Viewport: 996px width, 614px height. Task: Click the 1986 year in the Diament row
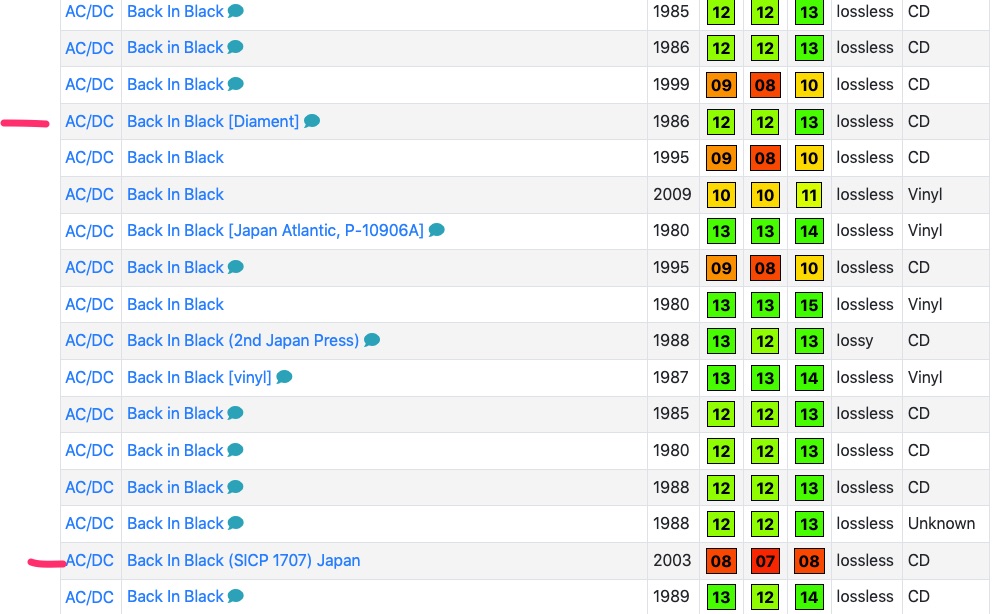click(671, 121)
